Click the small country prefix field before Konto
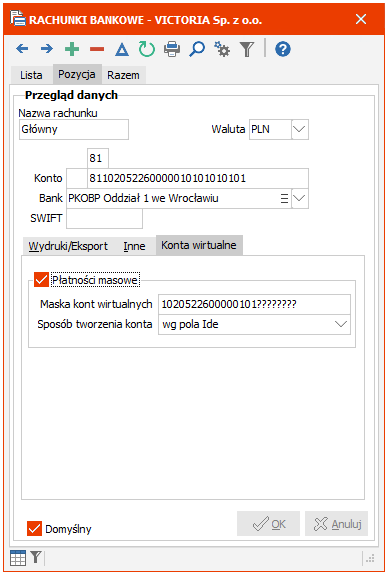The height and width of the screenshot is (575, 387). [77, 179]
